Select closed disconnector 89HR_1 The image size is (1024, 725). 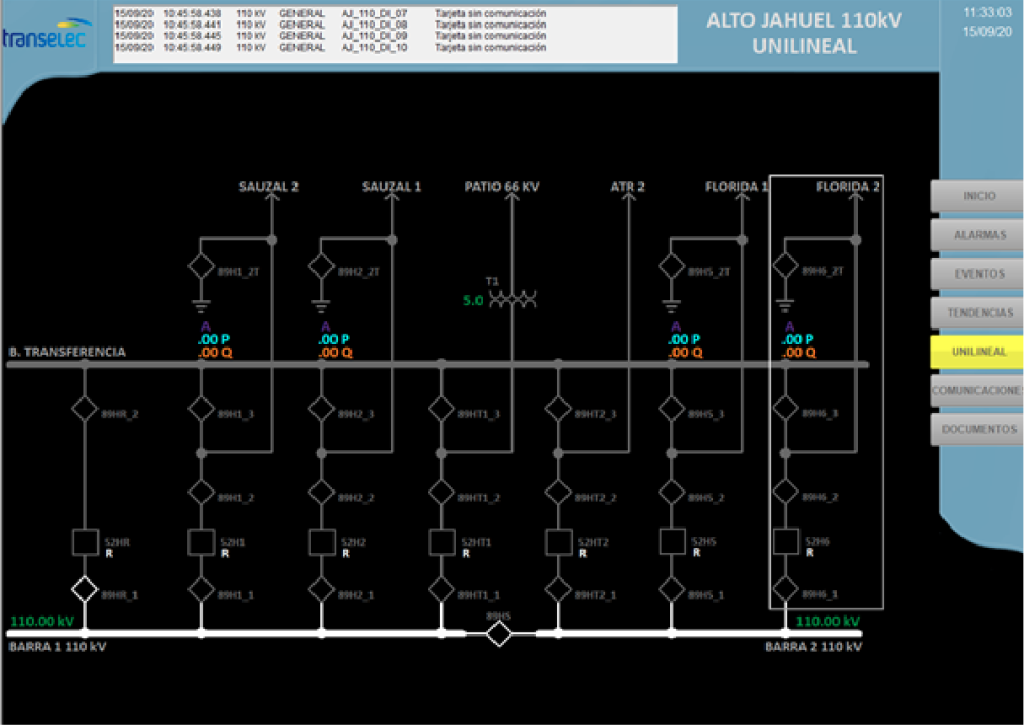(84, 589)
